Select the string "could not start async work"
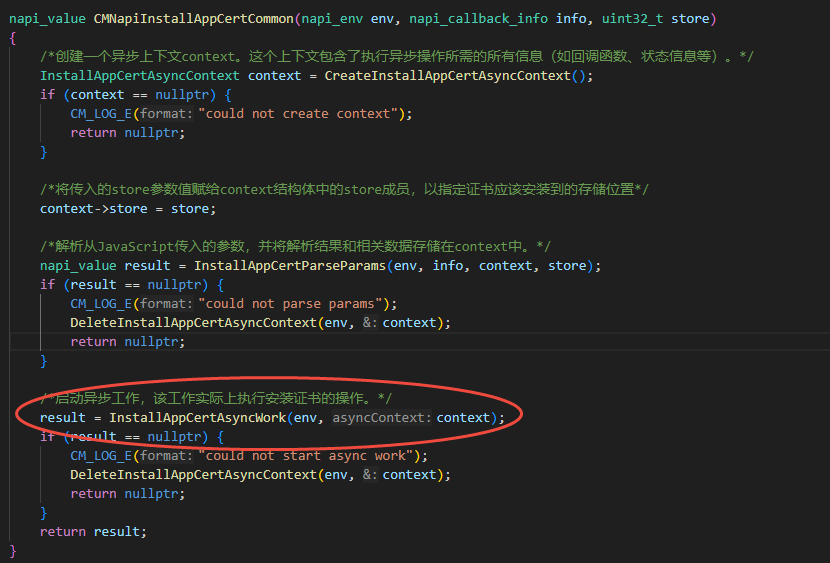The width and height of the screenshot is (830, 563). click(305, 456)
